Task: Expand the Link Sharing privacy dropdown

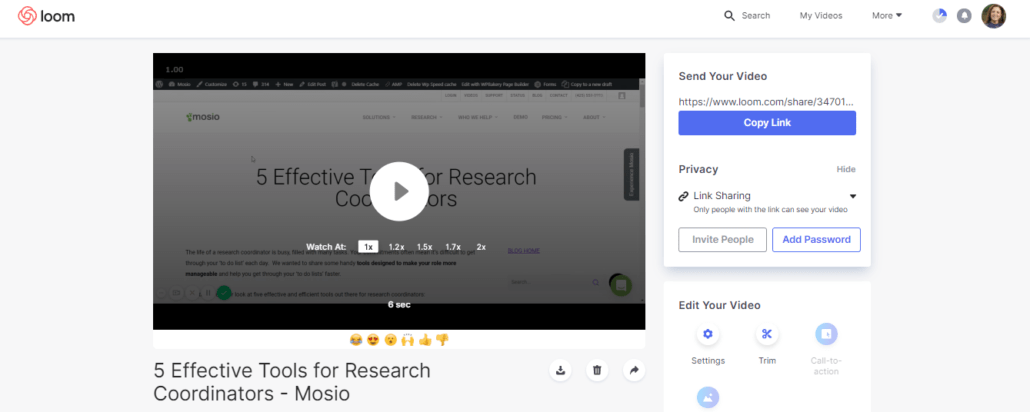Action: (853, 196)
